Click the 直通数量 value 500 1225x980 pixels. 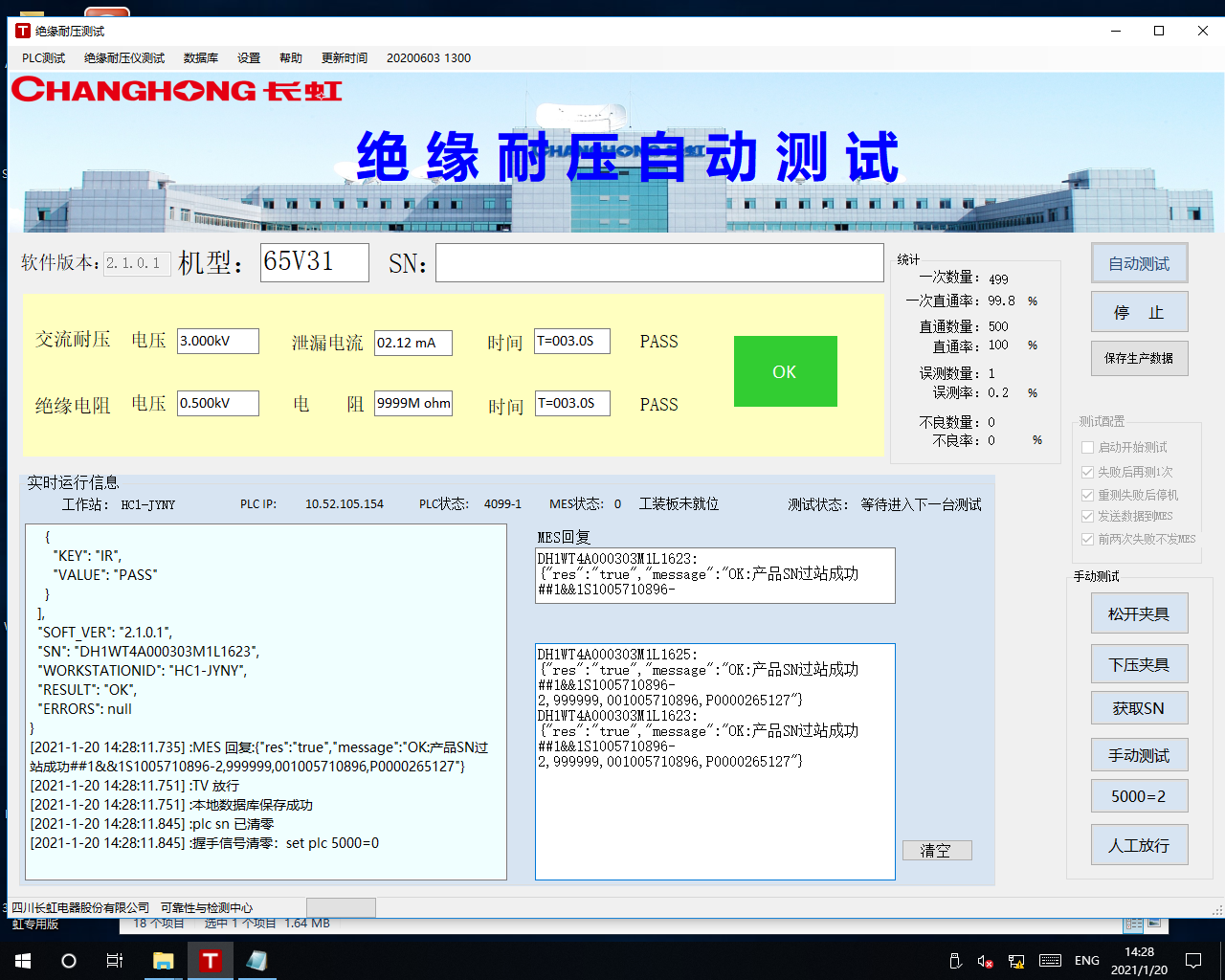point(998,326)
